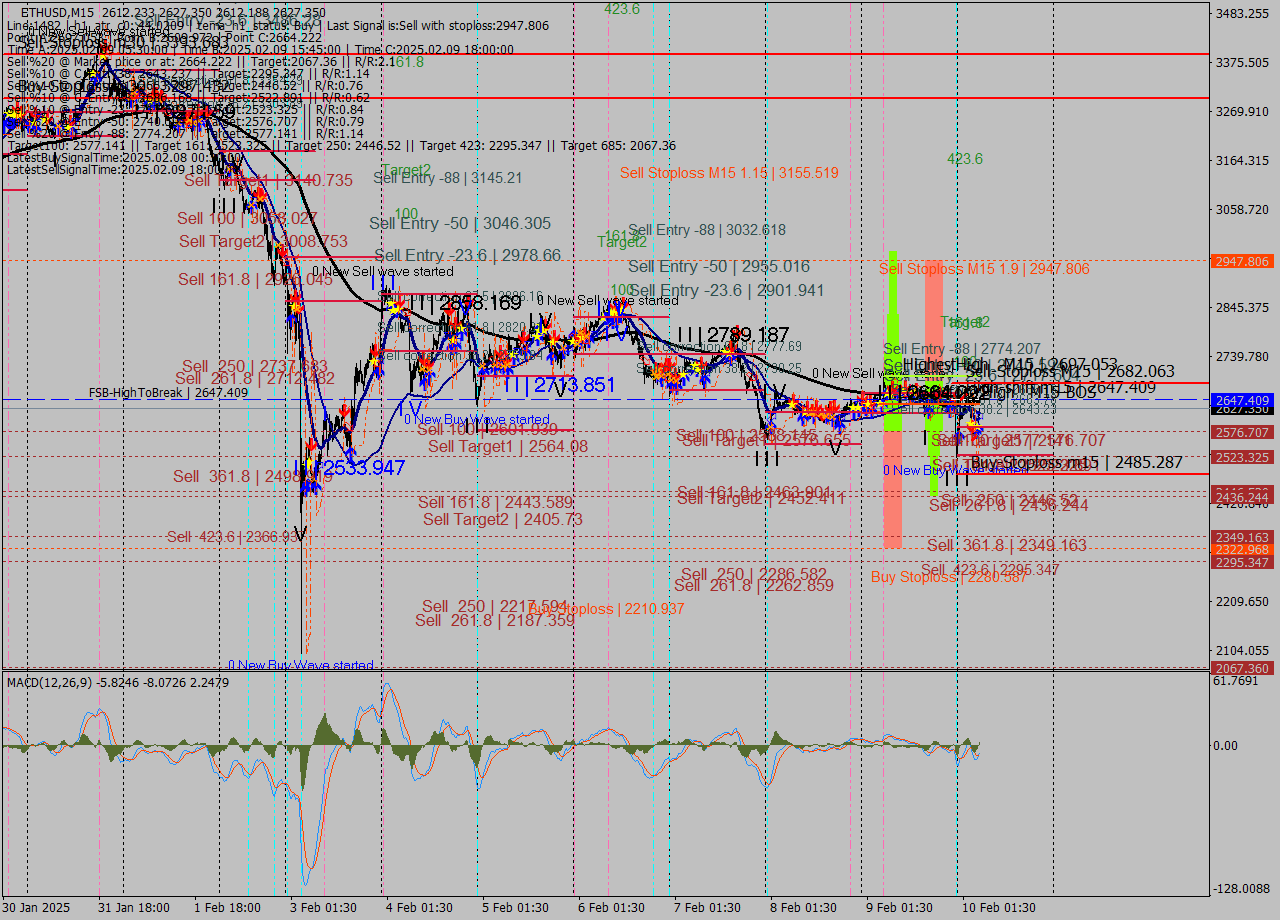Viewport: 1280px width, 920px height.
Task: Select the red 2067.360 price tag at axis bottom
Action: coord(1243,668)
